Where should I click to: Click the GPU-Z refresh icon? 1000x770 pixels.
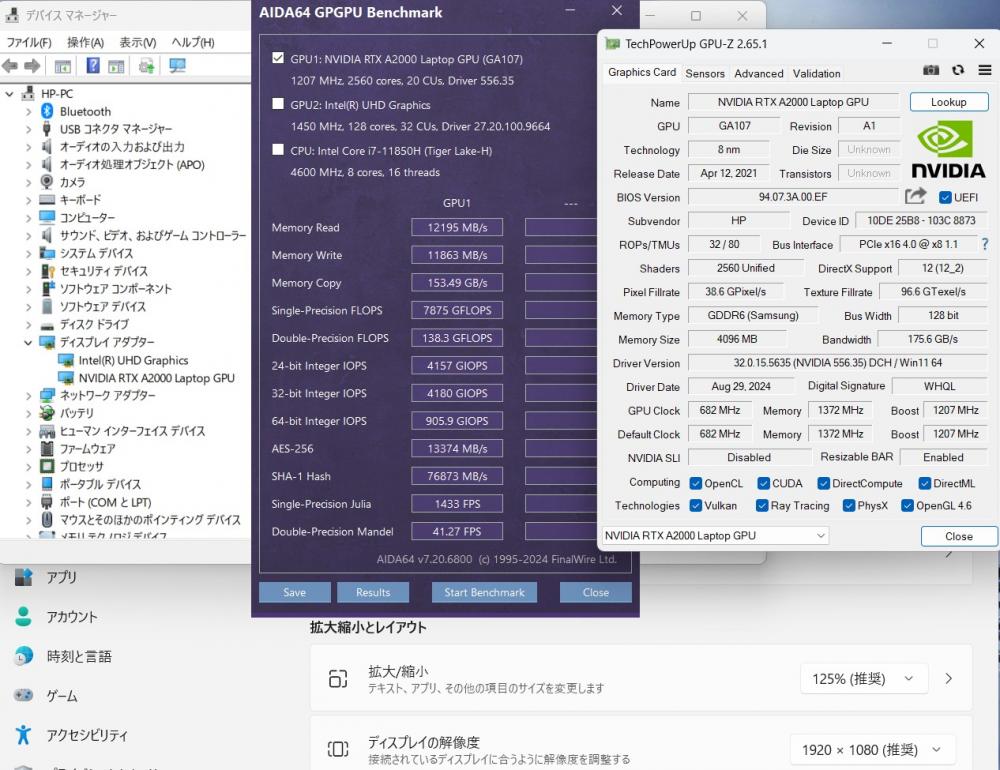[x=958, y=70]
